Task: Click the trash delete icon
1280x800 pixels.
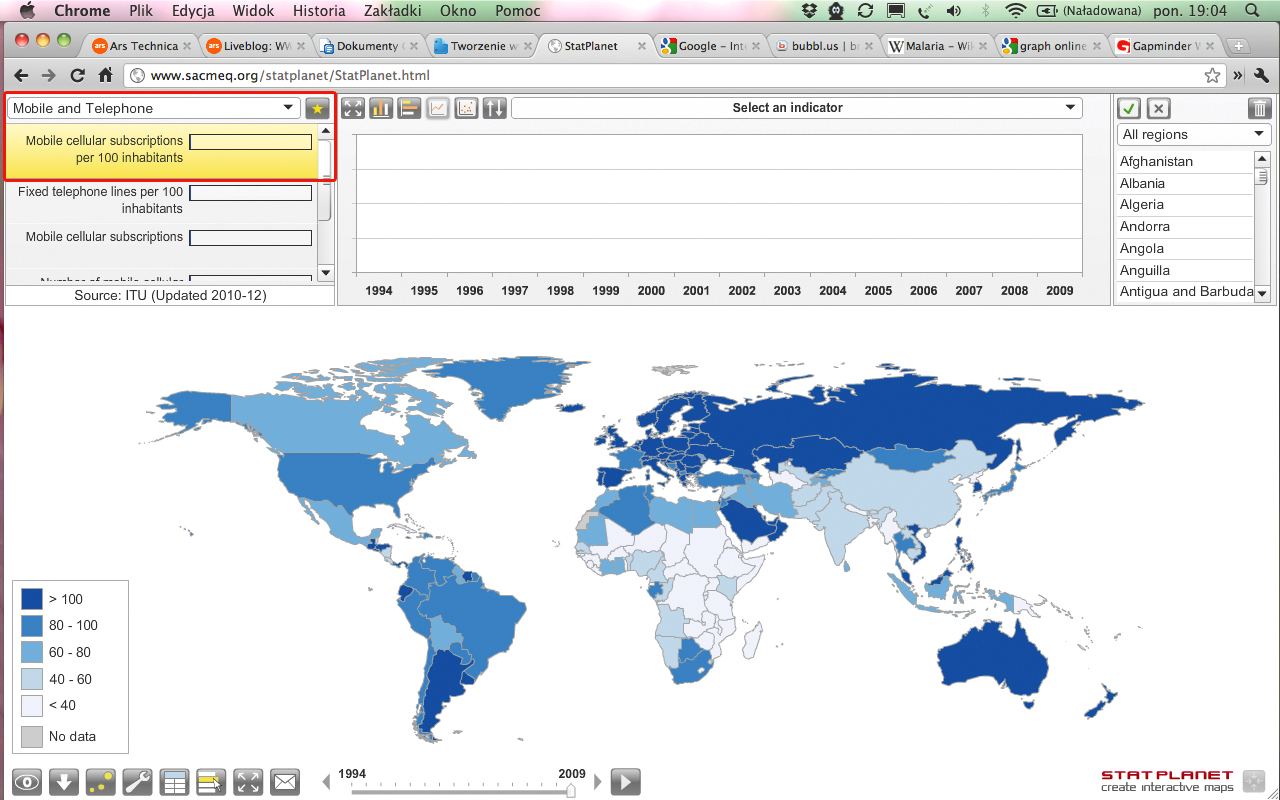Action: coord(1260,109)
